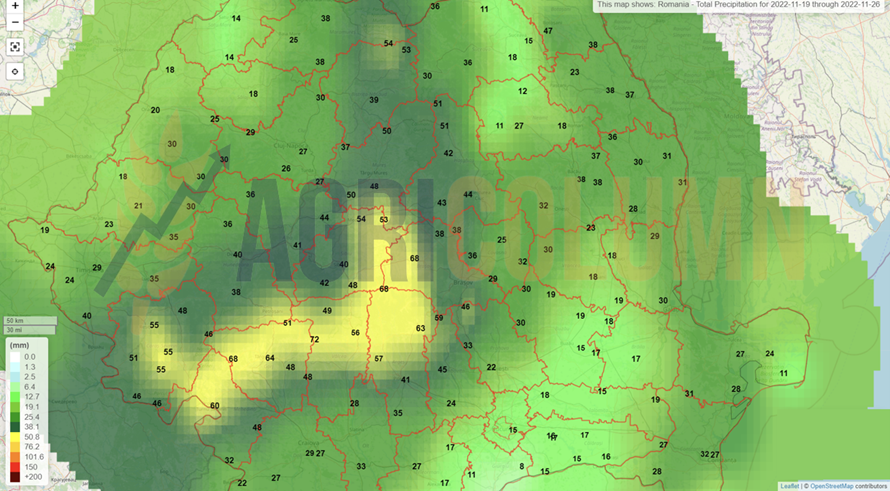Screen dimensions: 890x491
Task: Pick the orange 101.6 legend swatch
Action: coord(14,457)
